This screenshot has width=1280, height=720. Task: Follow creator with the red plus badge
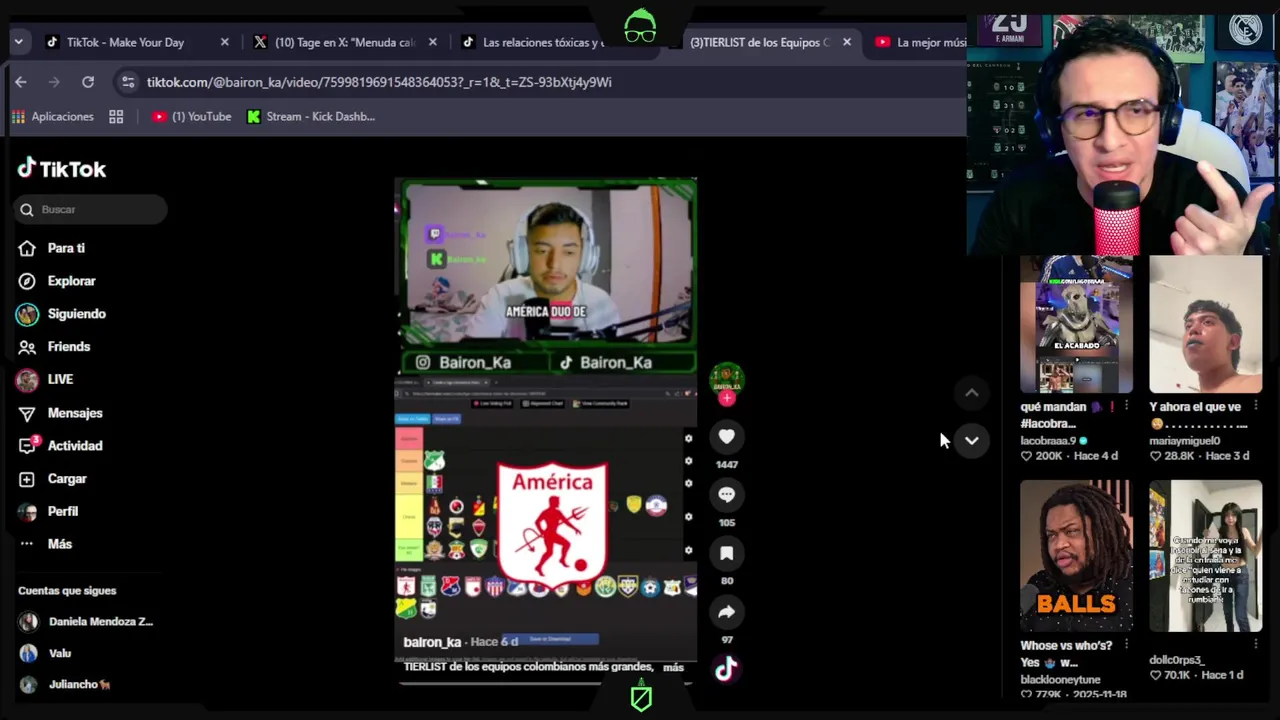[x=727, y=398]
